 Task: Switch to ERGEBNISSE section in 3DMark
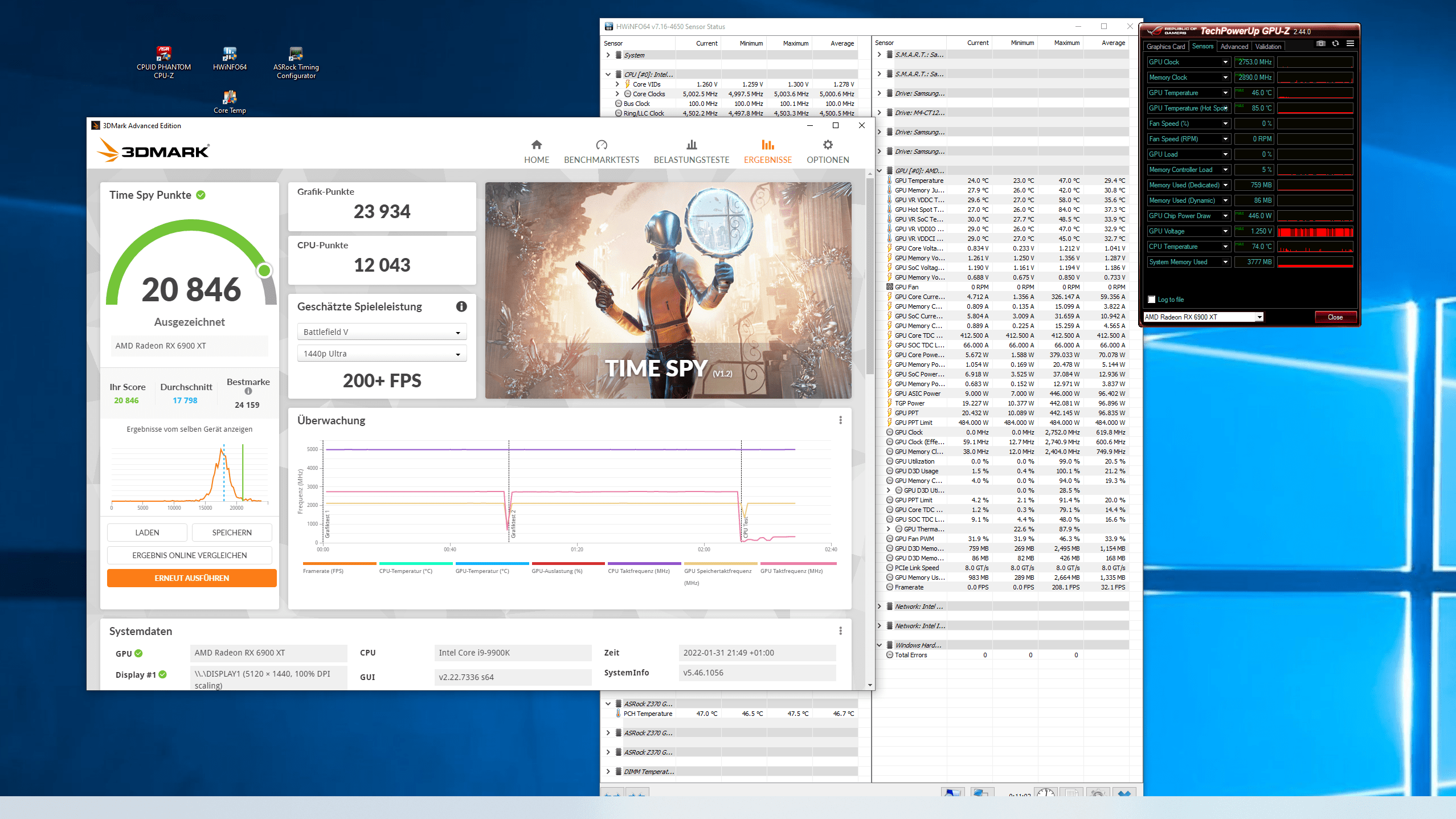768,151
